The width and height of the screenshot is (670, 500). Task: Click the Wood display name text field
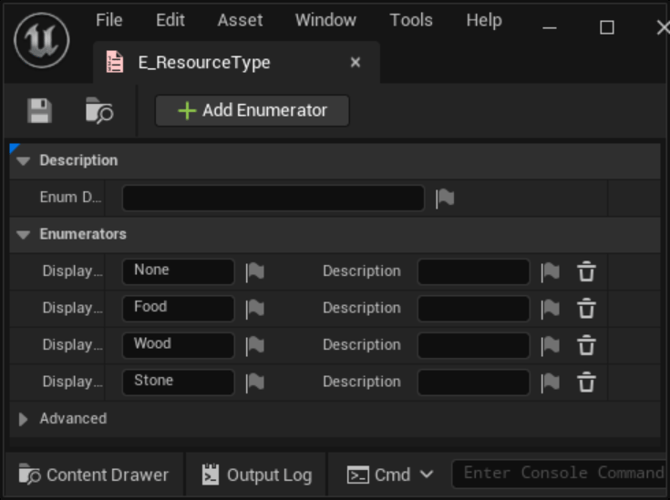(x=178, y=345)
